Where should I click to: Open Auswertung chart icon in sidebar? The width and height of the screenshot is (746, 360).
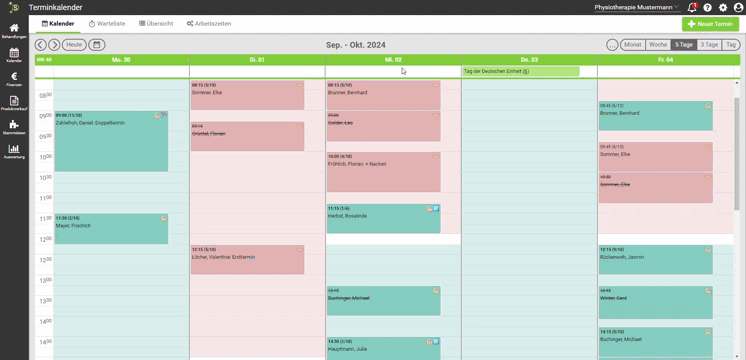(14, 151)
